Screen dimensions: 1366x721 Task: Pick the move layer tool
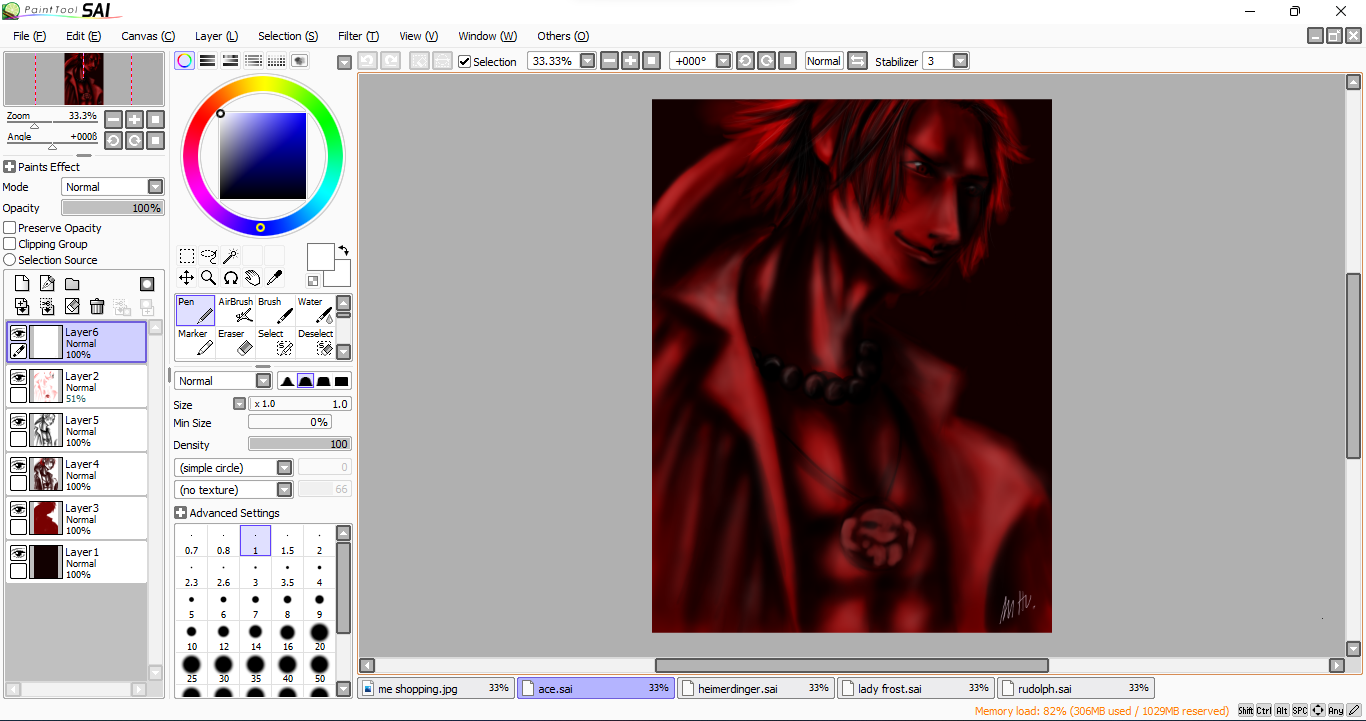[187, 278]
